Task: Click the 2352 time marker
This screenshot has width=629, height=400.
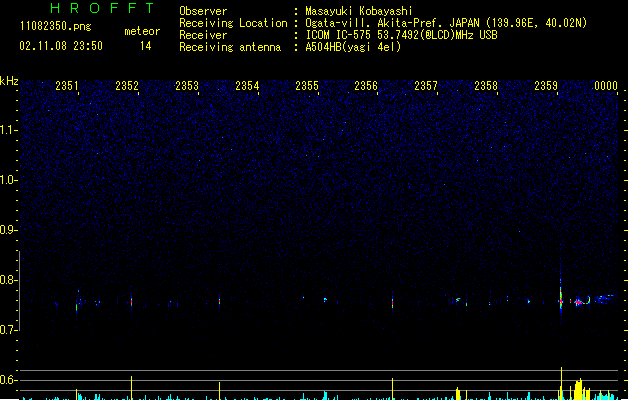Action: coord(127,86)
